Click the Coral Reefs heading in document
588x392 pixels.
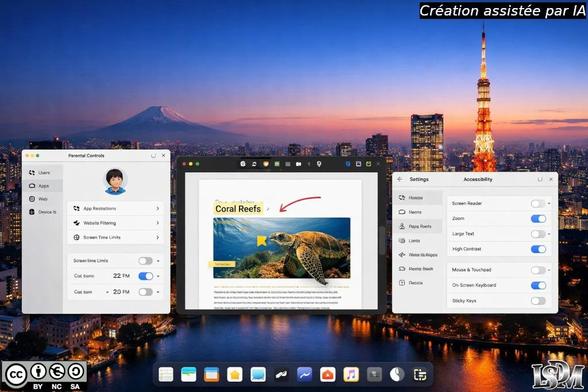(x=238, y=209)
